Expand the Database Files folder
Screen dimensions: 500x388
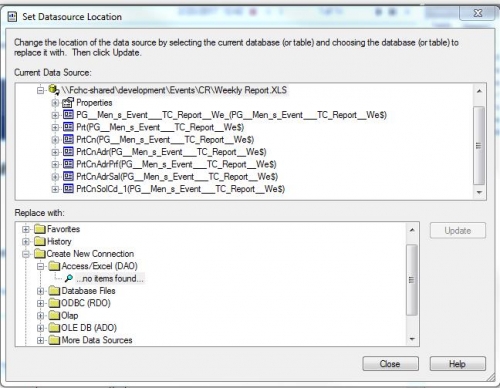pyautogui.click(x=40, y=291)
